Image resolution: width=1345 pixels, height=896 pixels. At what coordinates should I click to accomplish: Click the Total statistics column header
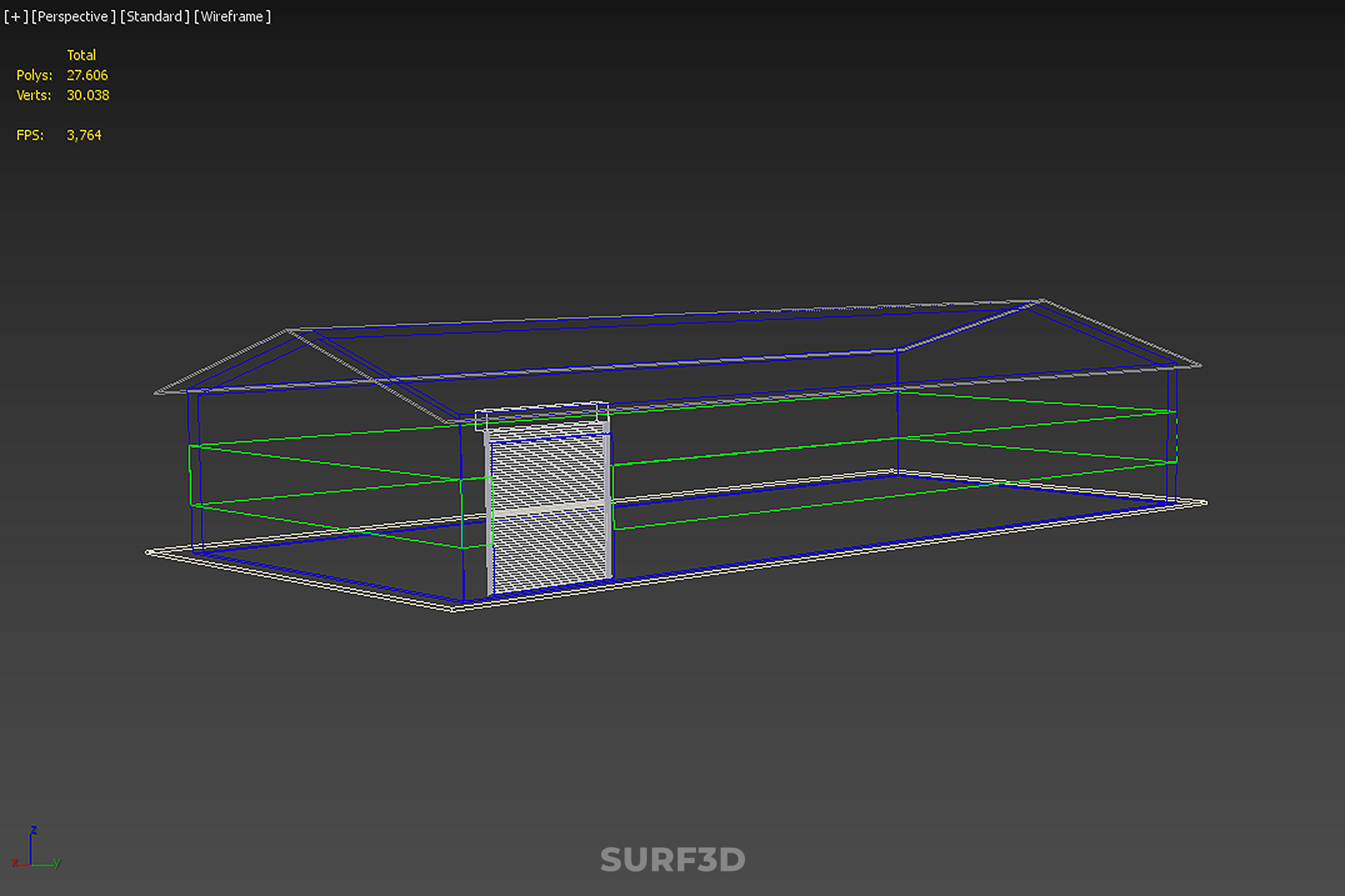81,55
